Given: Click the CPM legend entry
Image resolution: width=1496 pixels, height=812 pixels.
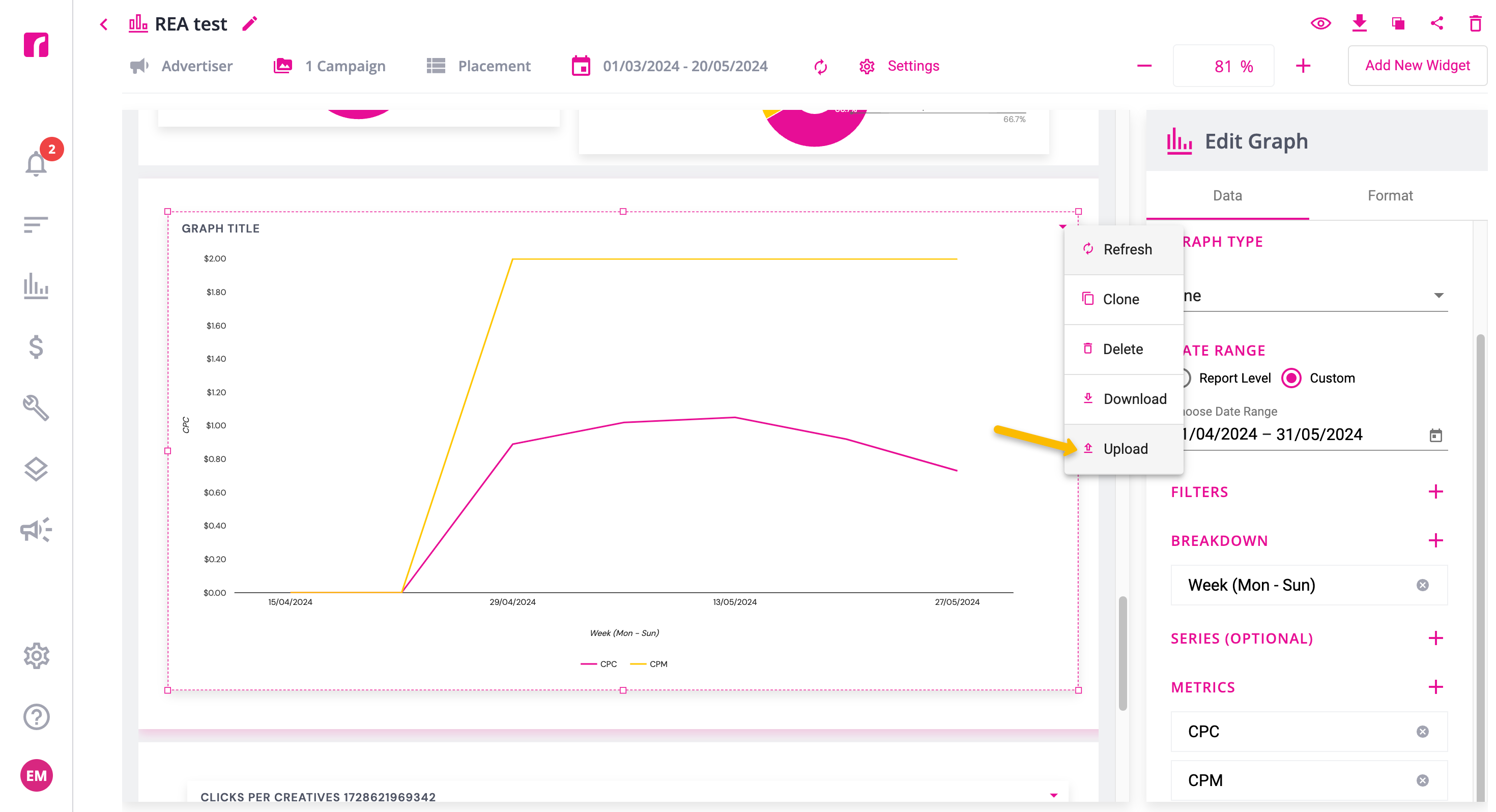Looking at the screenshot, I should pyautogui.click(x=649, y=664).
